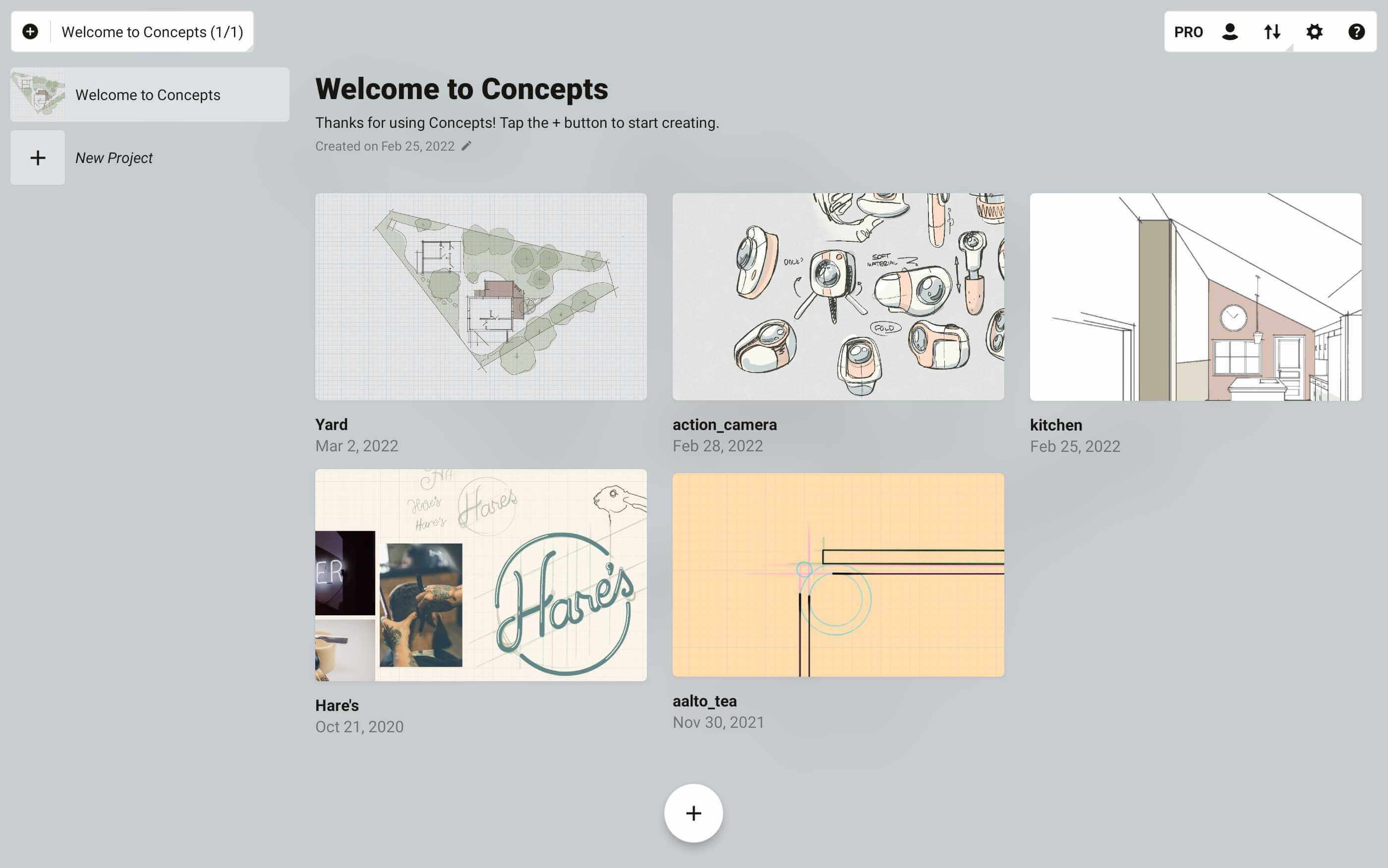Open the action_camera sketch thumbnail
The height and width of the screenshot is (868, 1388).
tap(838, 296)
